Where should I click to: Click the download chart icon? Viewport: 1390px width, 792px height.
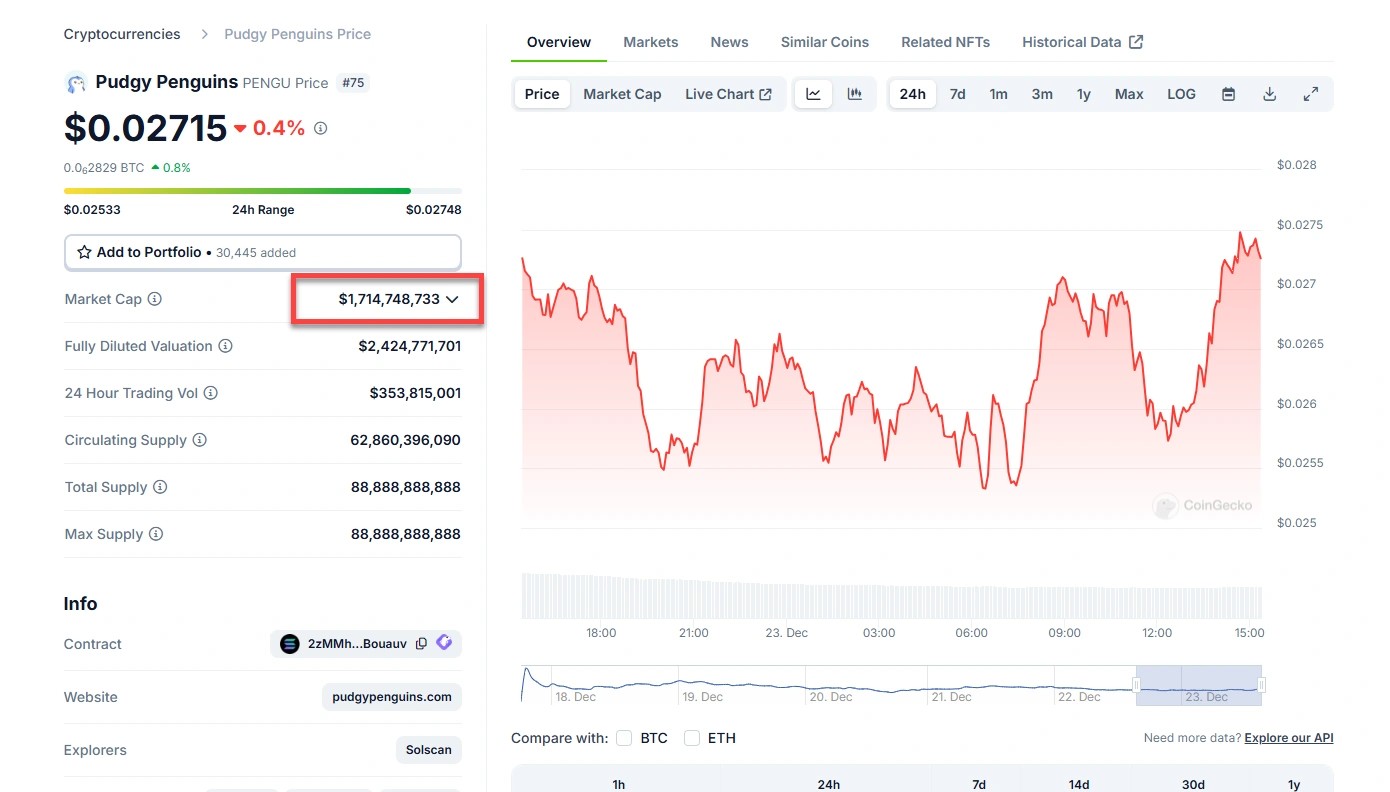1269,94
